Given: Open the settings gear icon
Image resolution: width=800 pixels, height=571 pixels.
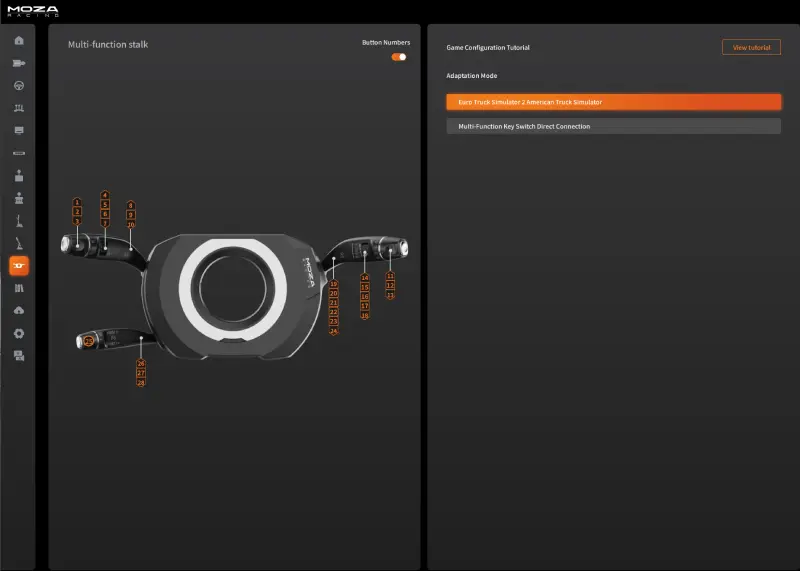Looking at the screenshot, I should (x=19, y=333).
